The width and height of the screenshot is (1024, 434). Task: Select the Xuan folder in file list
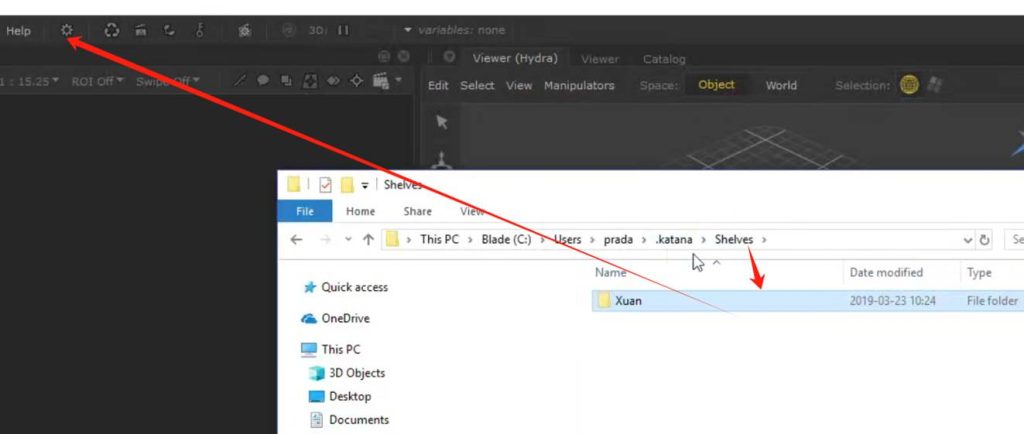[629, 300]
